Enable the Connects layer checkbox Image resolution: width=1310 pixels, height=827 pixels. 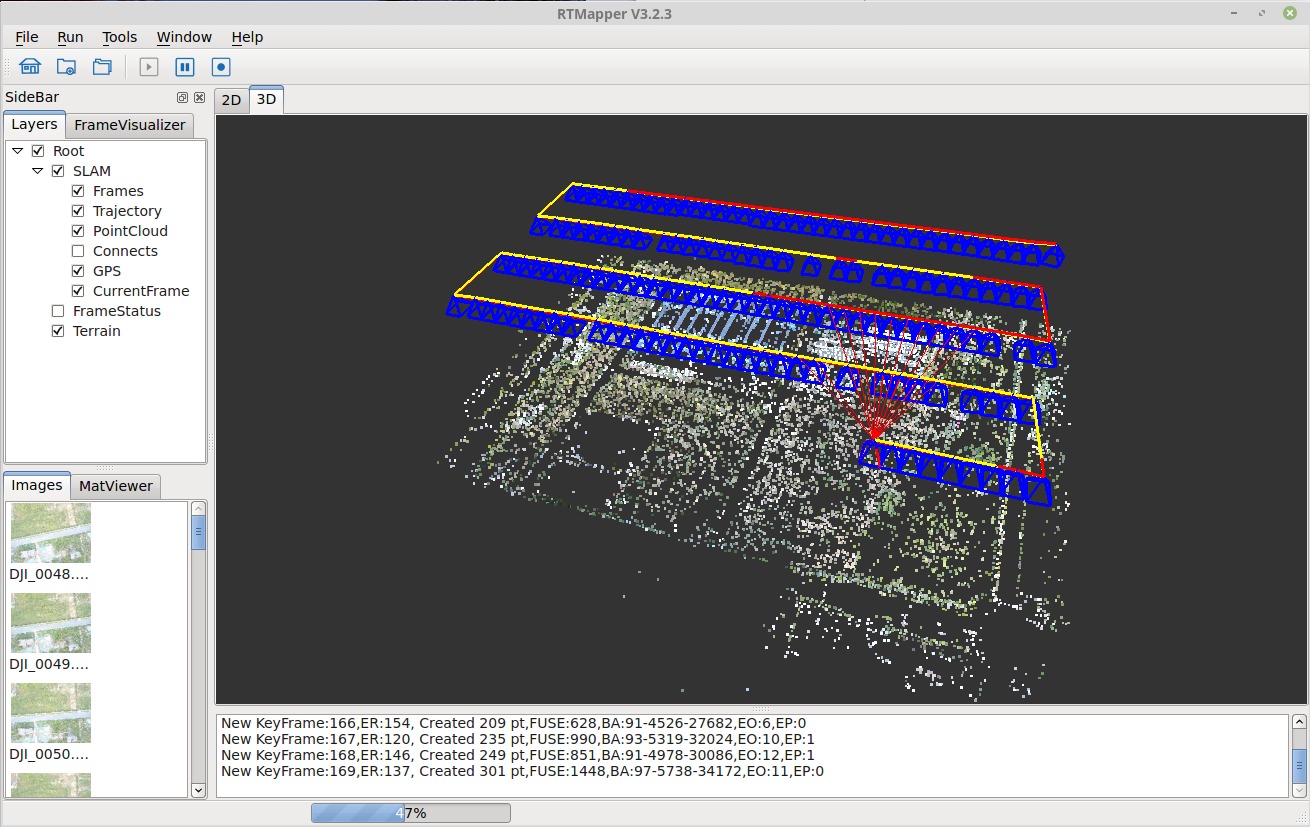tap(78, 251)
